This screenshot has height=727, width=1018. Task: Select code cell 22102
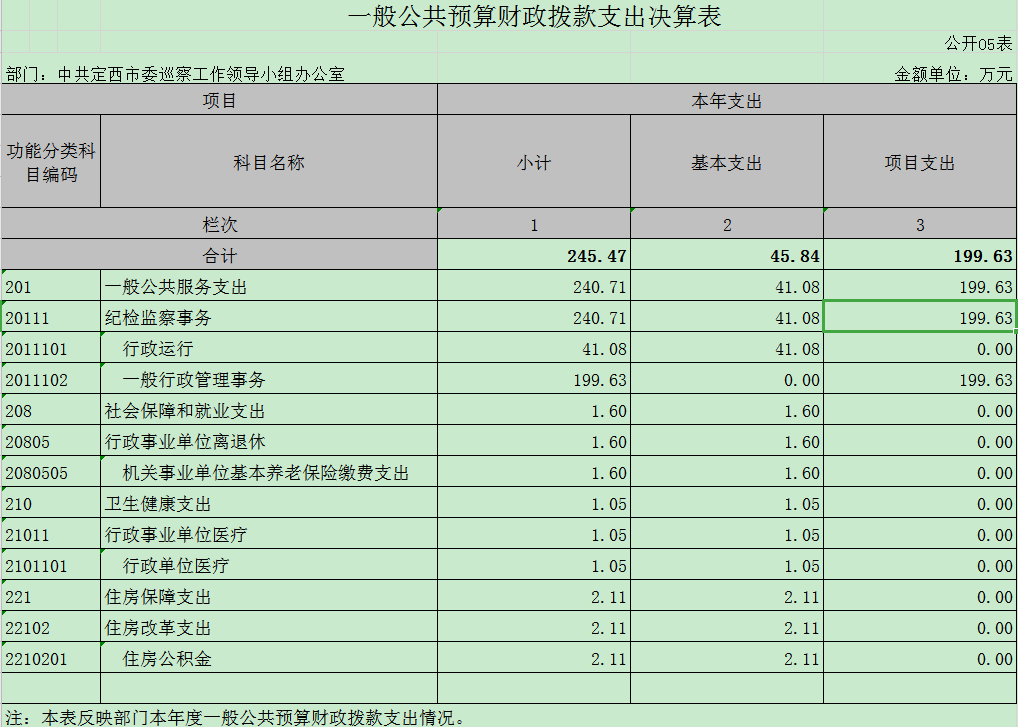[51, 628]
